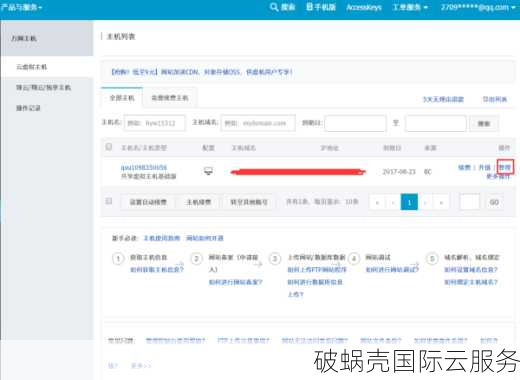Open the first FAQ link about console help
This screenshot has height=380, width=520.
(175, 340)
